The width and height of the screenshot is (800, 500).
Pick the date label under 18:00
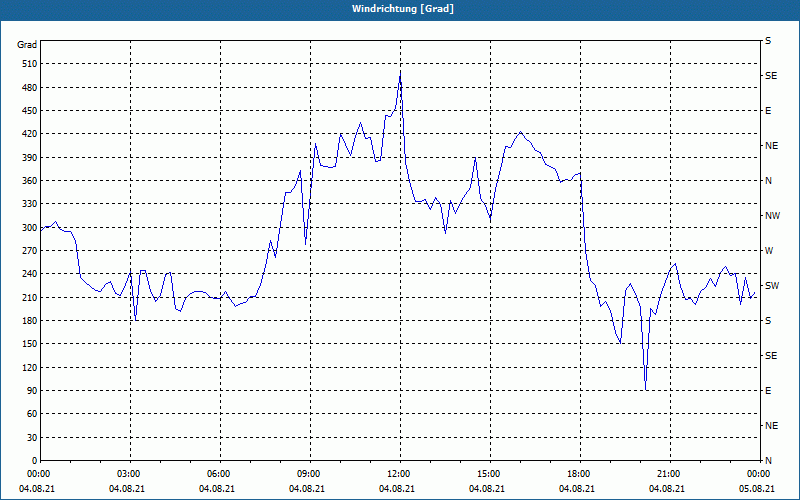coord(577,489)
